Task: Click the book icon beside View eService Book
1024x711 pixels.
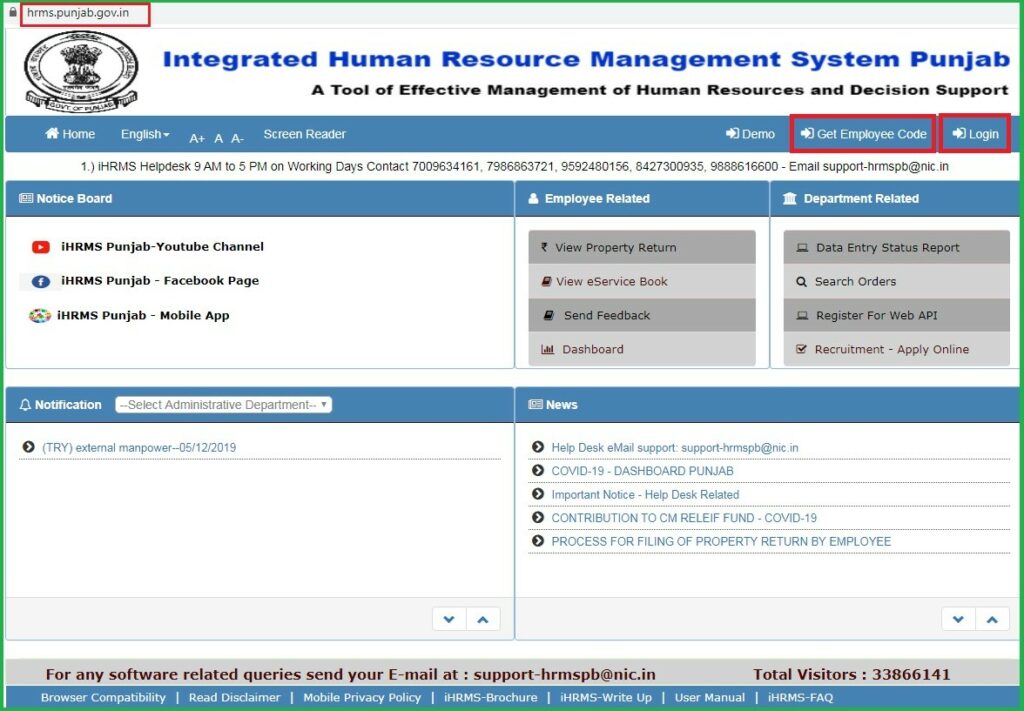Action: [547, 281]
